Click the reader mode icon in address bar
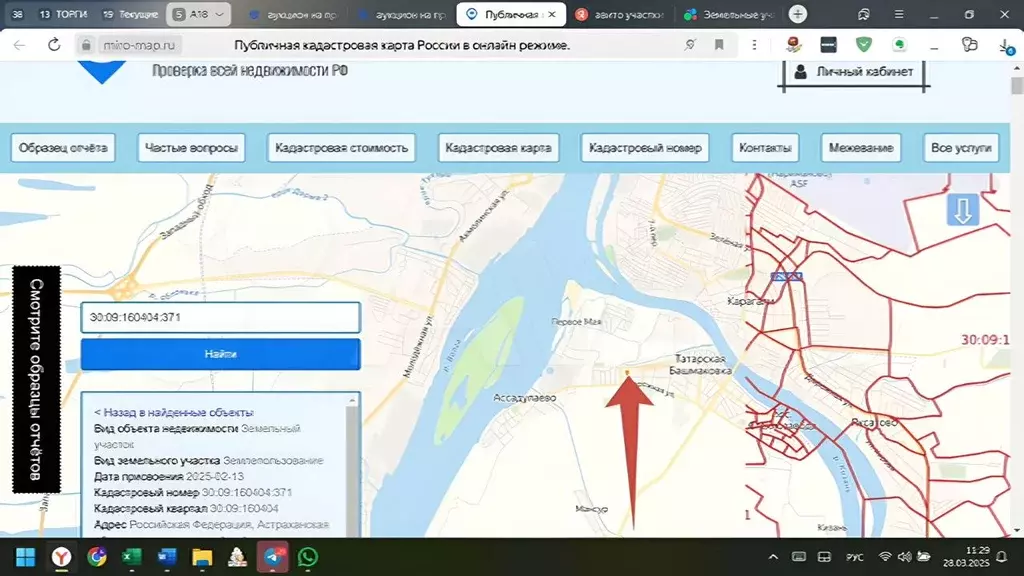Screen dimensions: 1024x576 [x=690, y=45]
